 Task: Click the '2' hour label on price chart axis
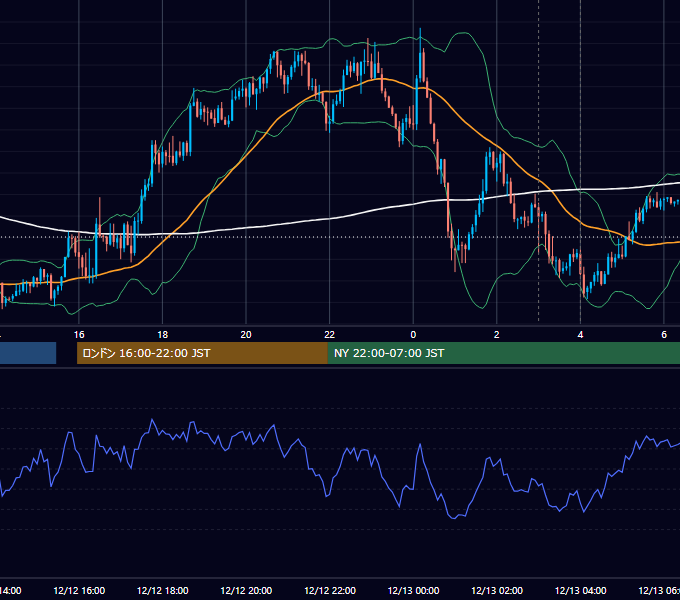[497, 335]
